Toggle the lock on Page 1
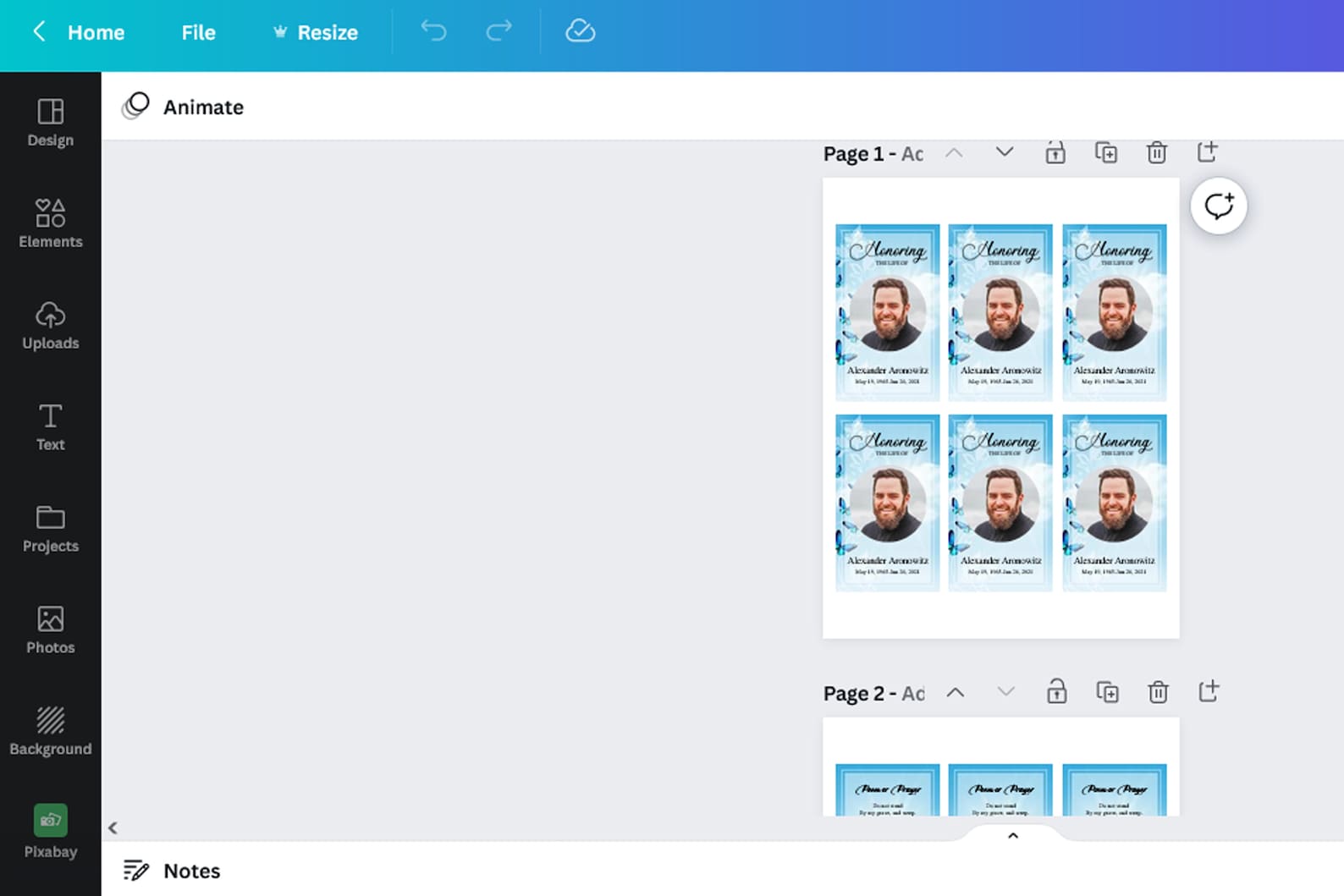The image size is (1344, 896). point(1055,152)
